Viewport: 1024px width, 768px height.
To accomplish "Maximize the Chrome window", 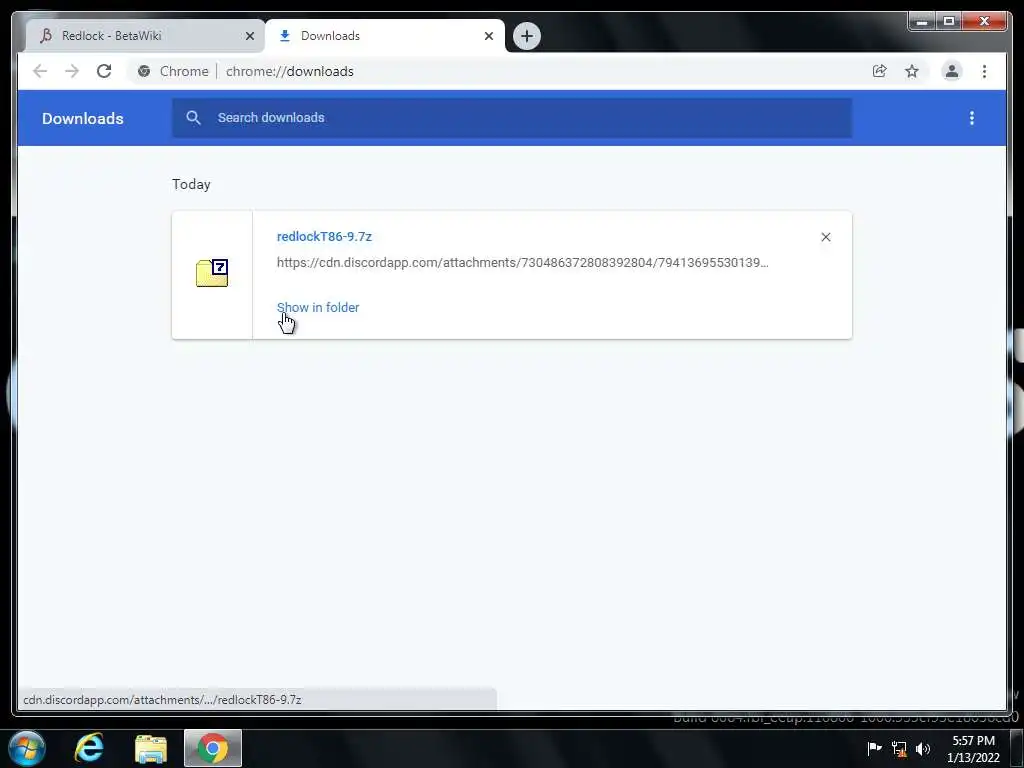I will [948, 22].
